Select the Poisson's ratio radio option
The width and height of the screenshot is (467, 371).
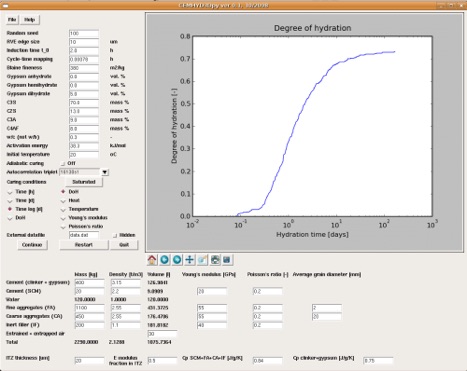point(63,227)
